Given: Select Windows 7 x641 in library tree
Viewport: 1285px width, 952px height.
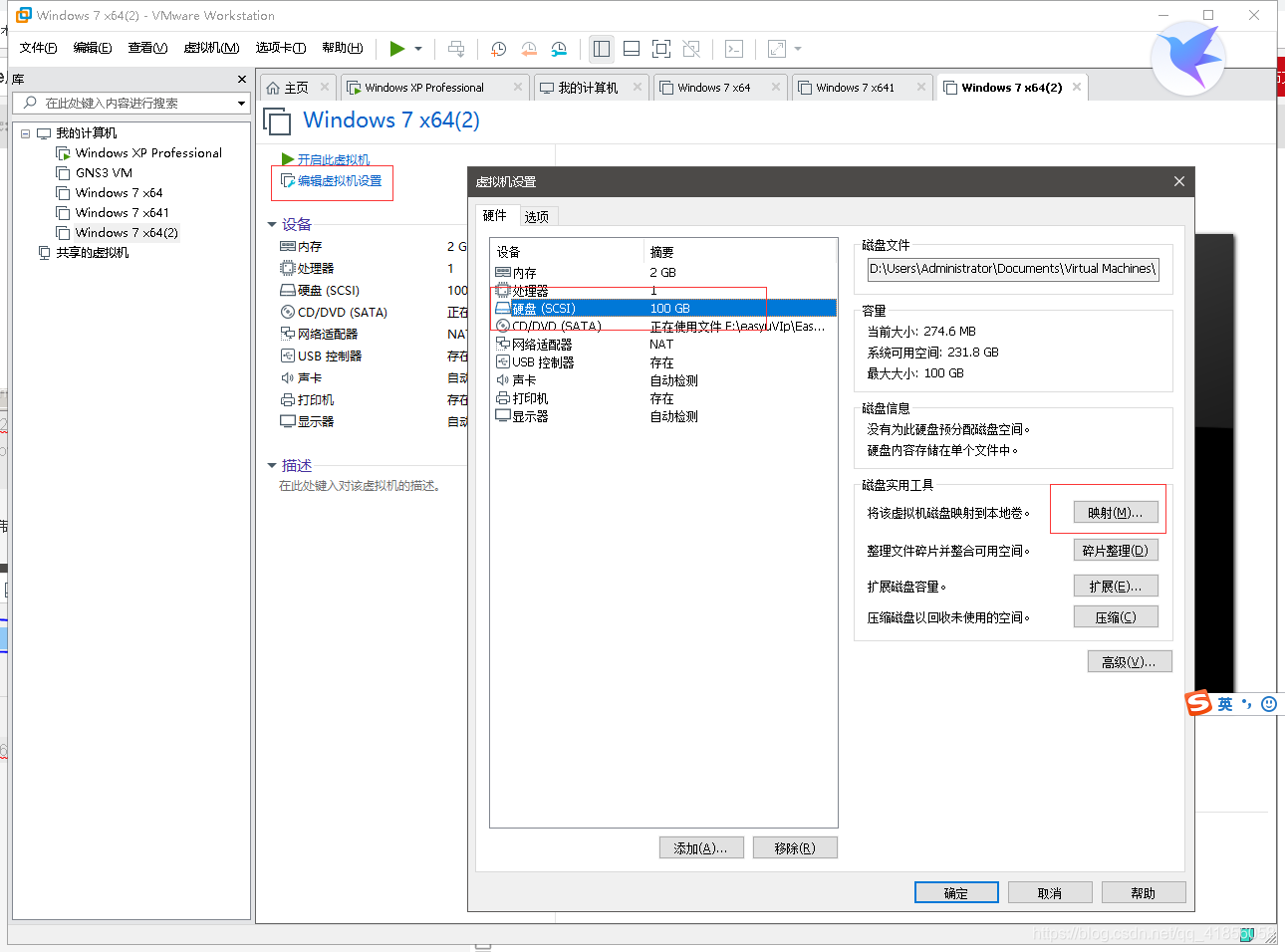Looking at the screenshot, I should click(122, 213).
